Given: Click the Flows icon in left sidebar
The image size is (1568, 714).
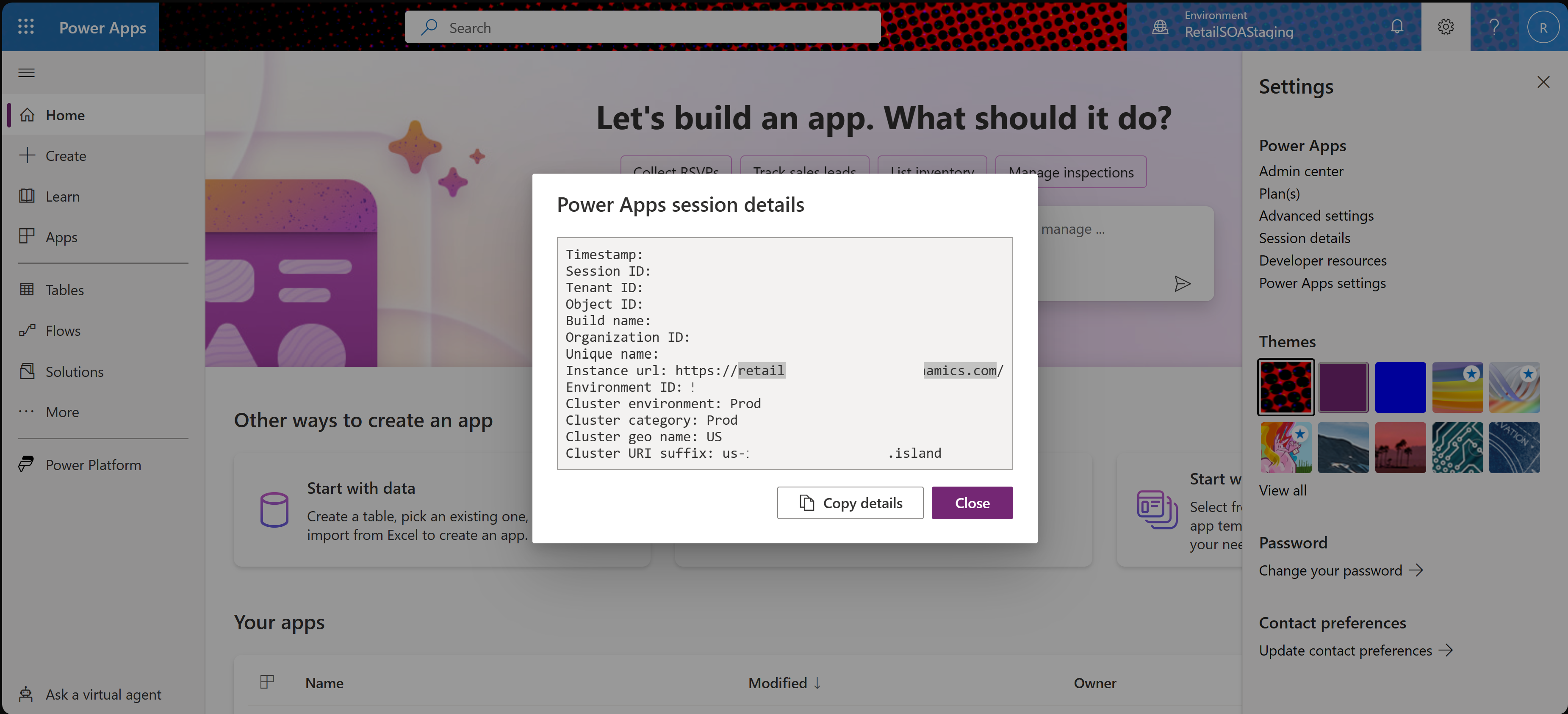Looking at the screenshot, I should coord(27,329).
